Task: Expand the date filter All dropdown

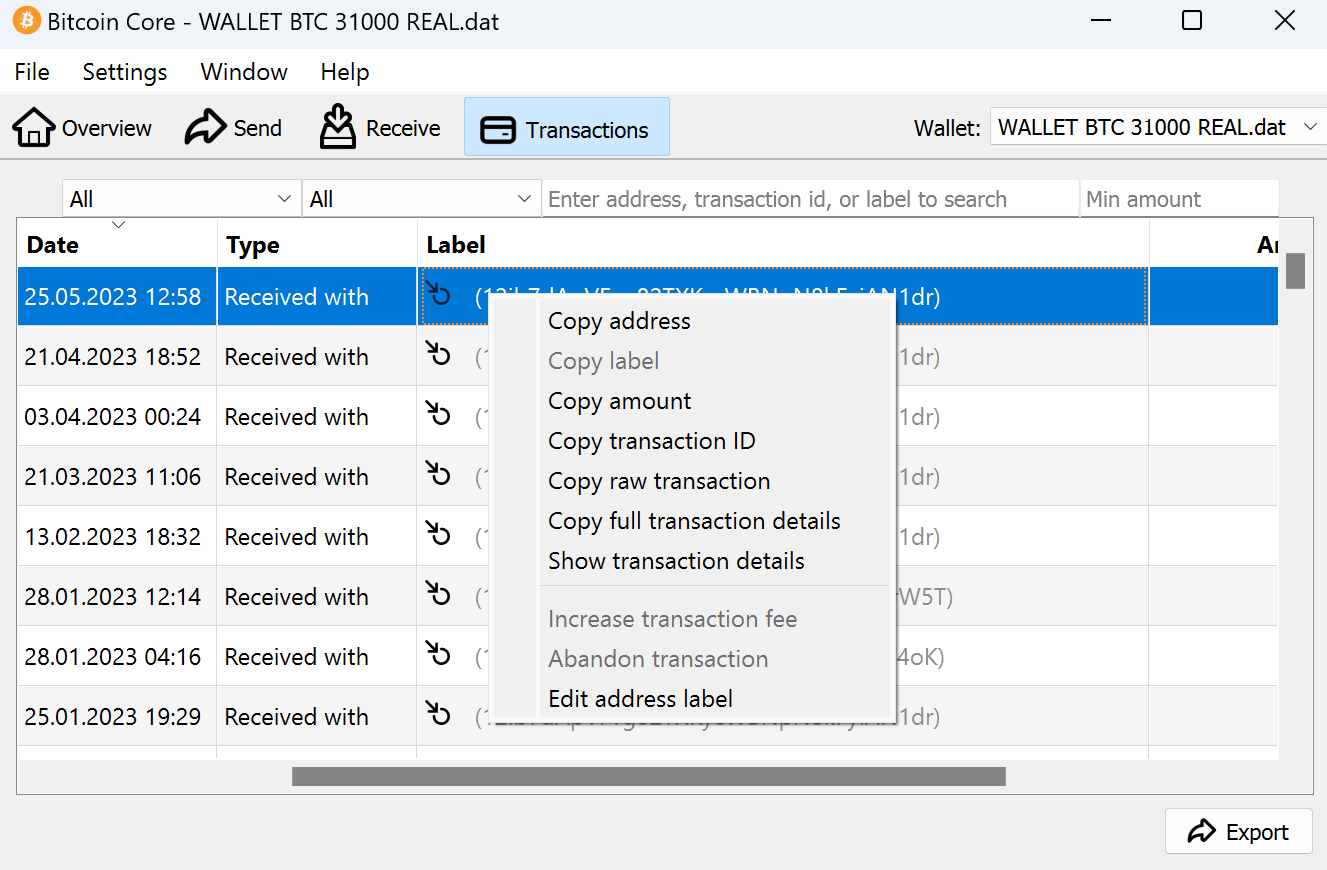Action: 181,199
